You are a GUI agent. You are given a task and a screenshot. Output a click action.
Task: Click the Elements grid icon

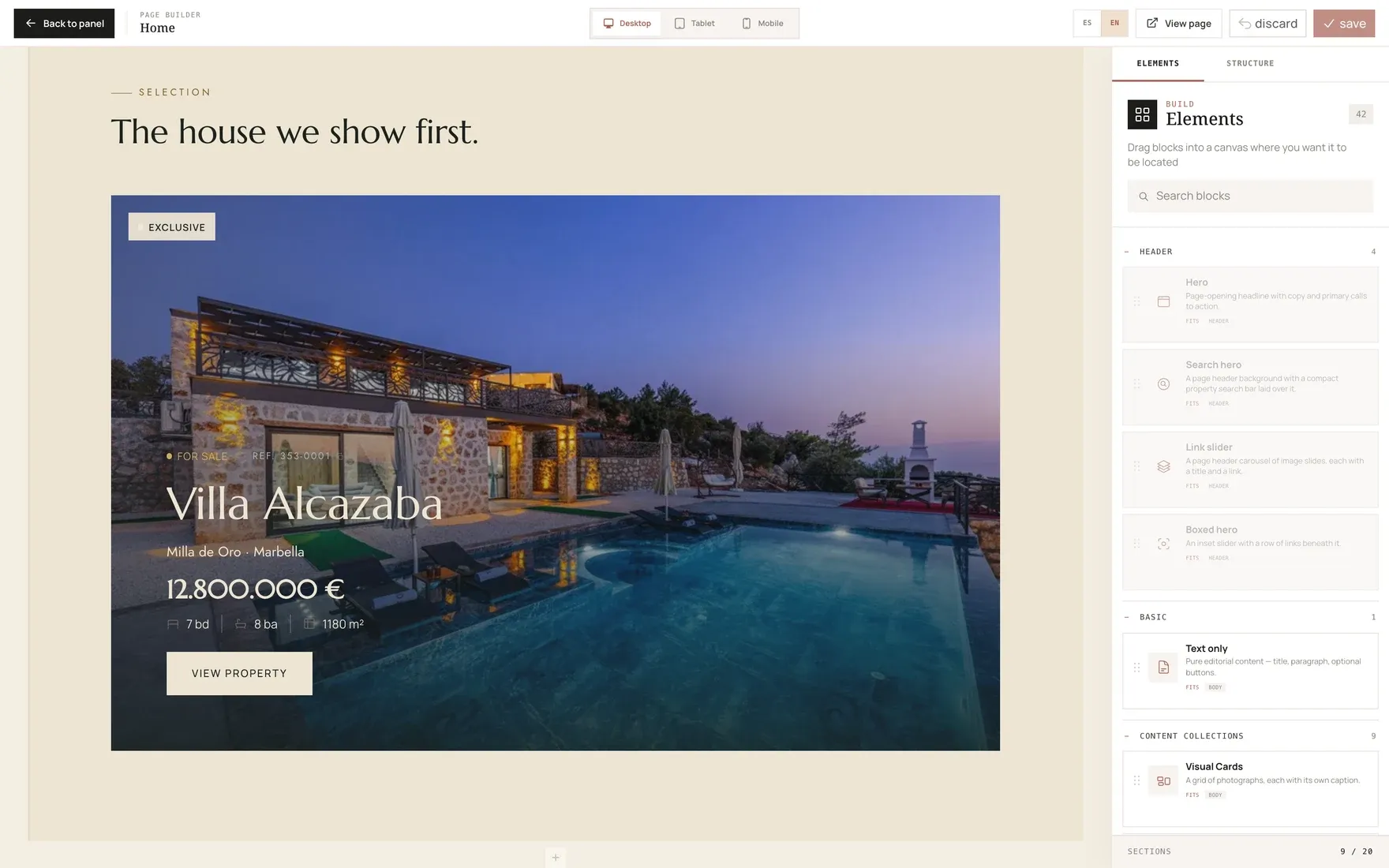1142,115
